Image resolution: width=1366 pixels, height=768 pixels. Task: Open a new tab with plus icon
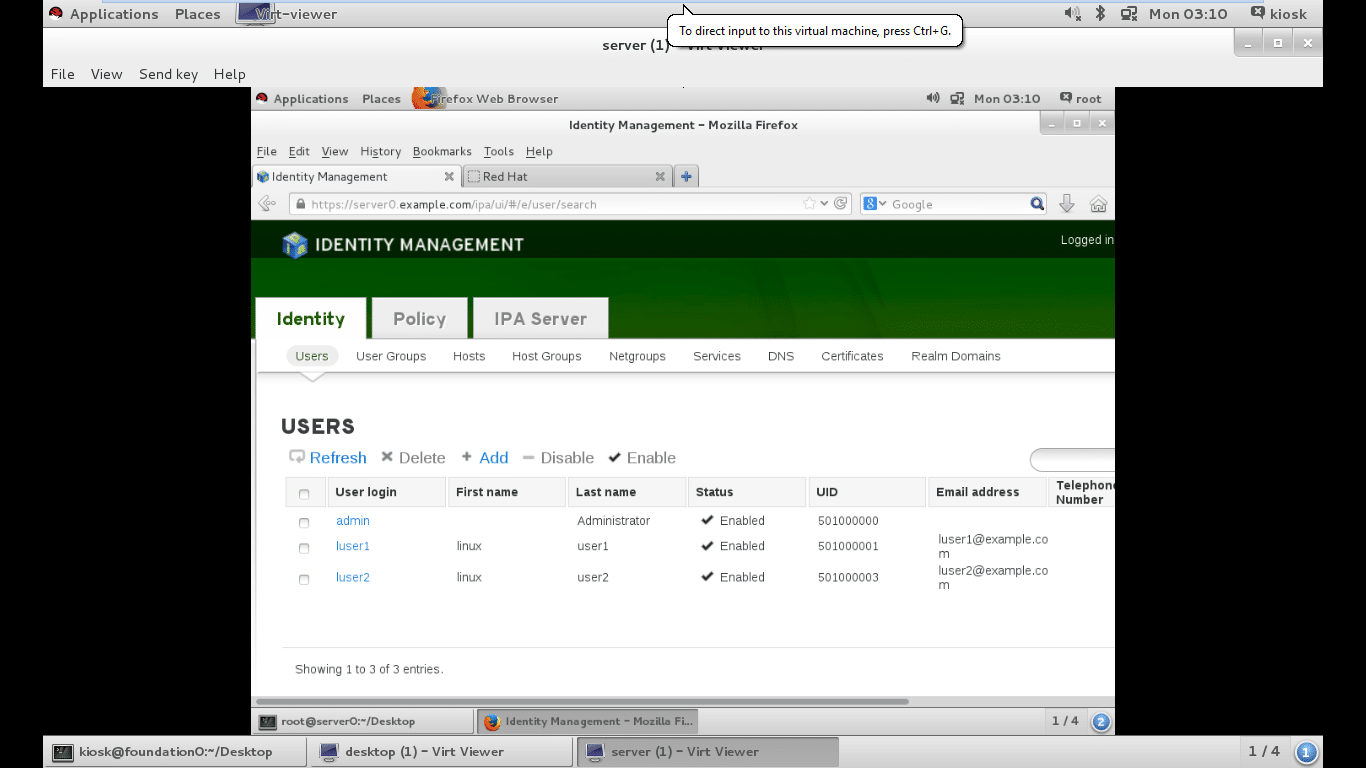(686, 176)
